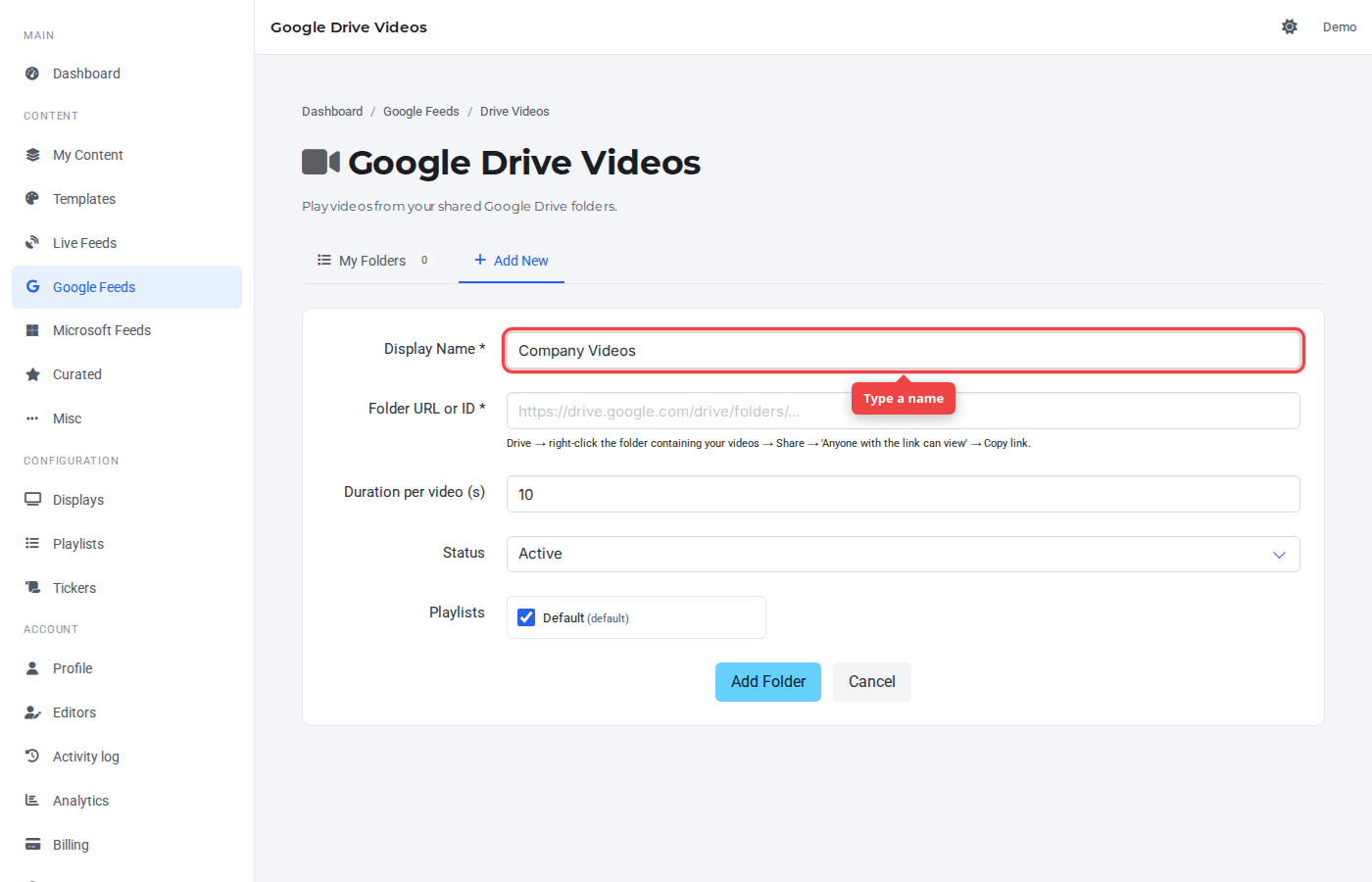Click the Live Feeds satellite icon
Viewport: 1372px width, 882px height.
pyautogui.click(x=32, y=243)
